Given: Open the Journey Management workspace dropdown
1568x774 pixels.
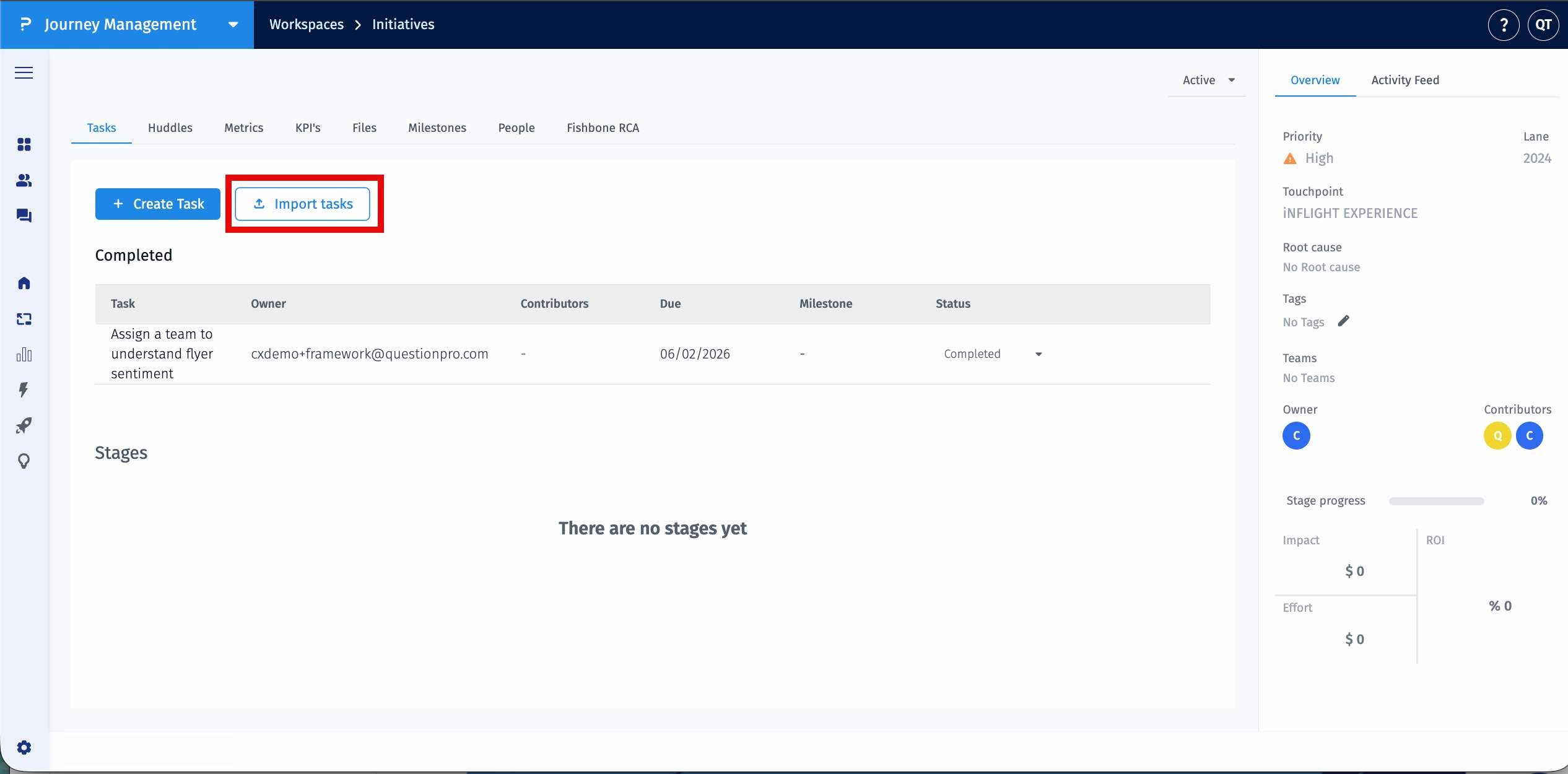Looking at the screenshot, I should click(x=232, y=25).
